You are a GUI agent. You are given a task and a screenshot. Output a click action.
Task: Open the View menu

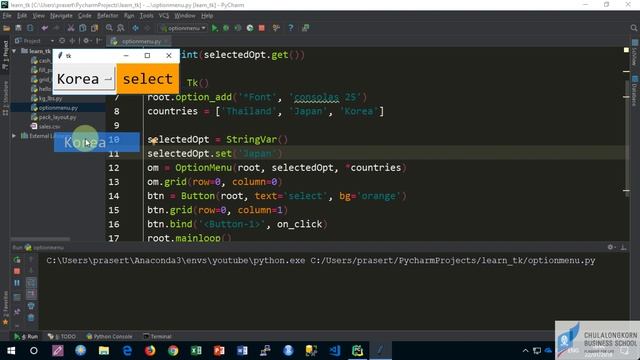[x=38, y=16]
